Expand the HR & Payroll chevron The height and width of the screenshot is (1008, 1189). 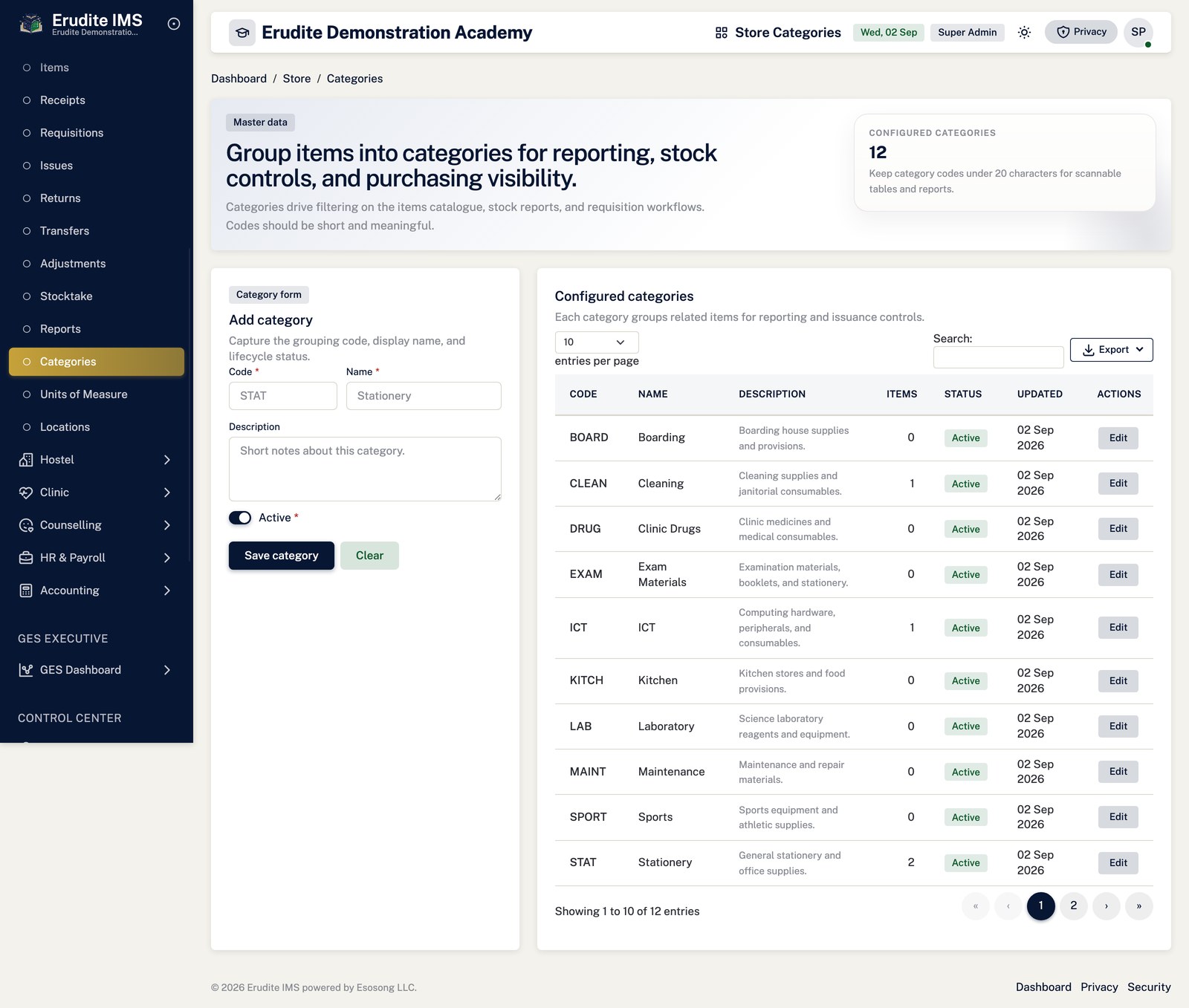[167, 558]
